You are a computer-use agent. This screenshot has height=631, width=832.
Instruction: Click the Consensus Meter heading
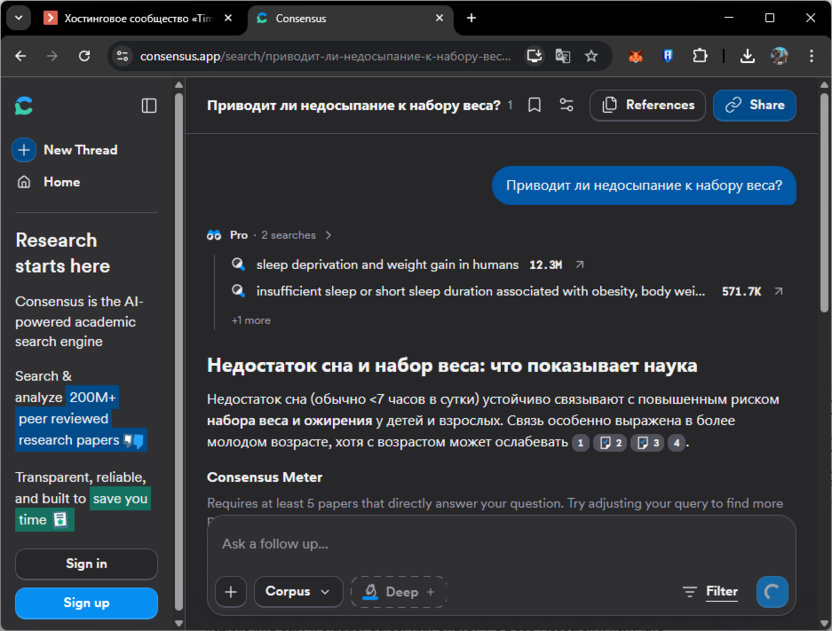point(264,477)
